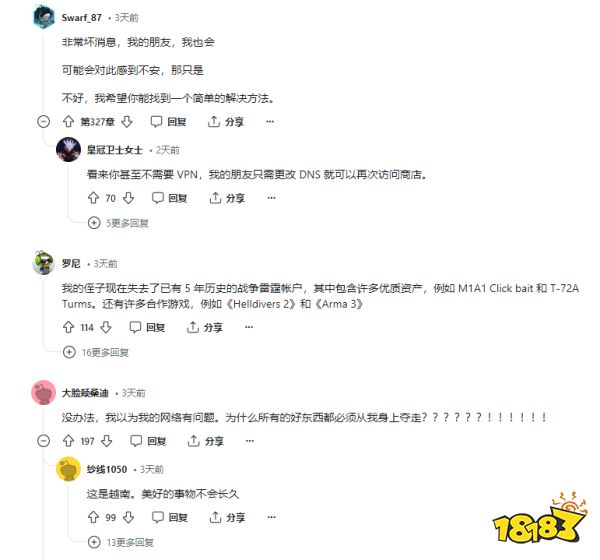Downvote the comment with 99 votes
Viewport: 600px width, 560px height.
click(129, 517)
